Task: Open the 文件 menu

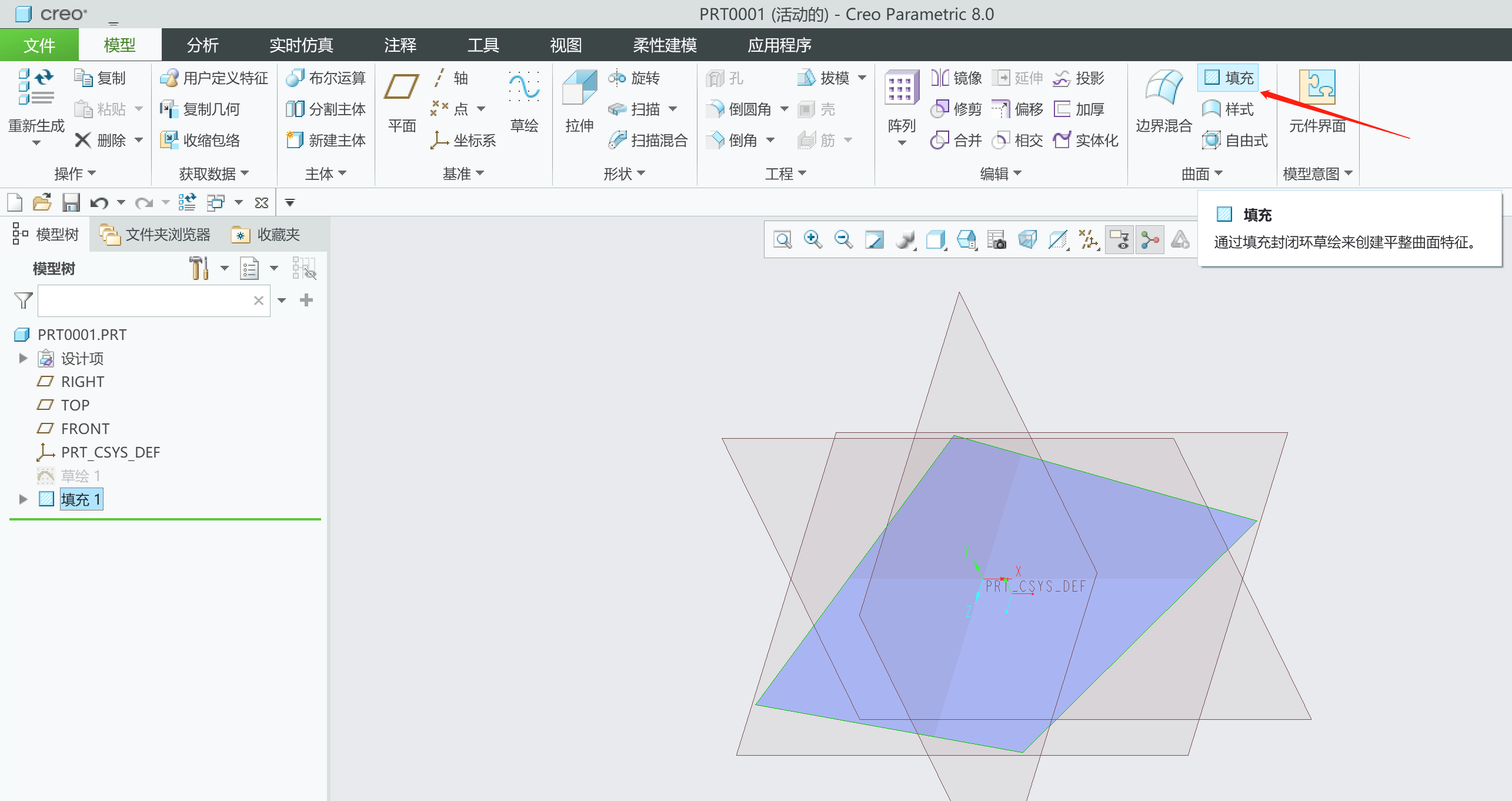Action: (39, 45)
